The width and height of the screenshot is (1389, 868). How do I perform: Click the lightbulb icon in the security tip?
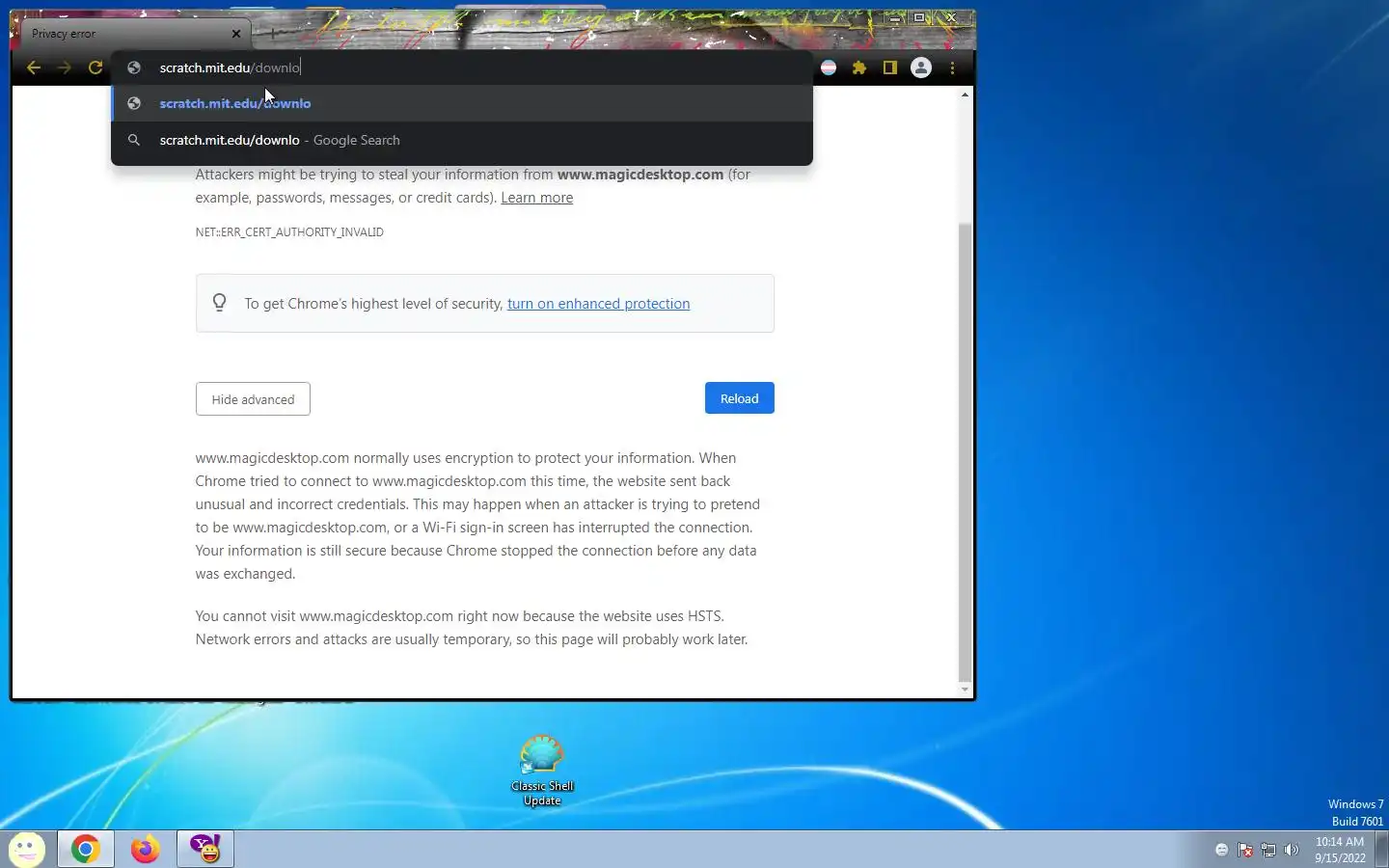[220, 303]
